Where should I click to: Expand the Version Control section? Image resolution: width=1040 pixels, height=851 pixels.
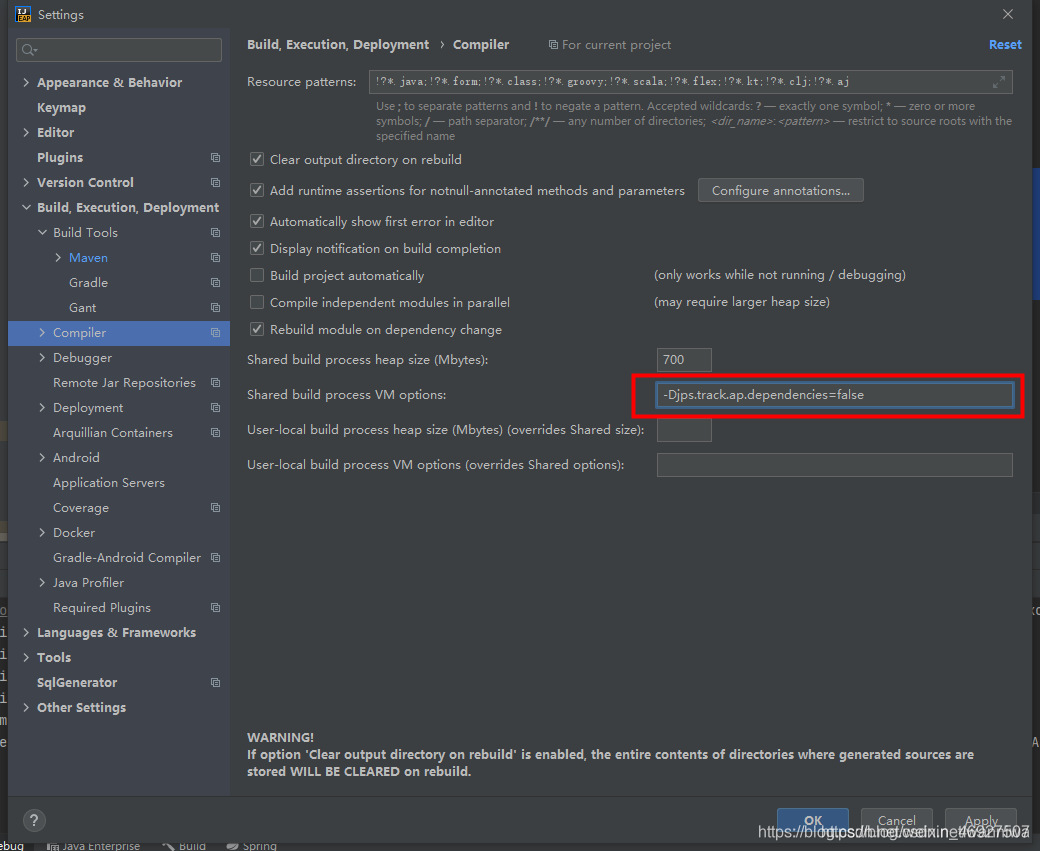tap(26, 182)
